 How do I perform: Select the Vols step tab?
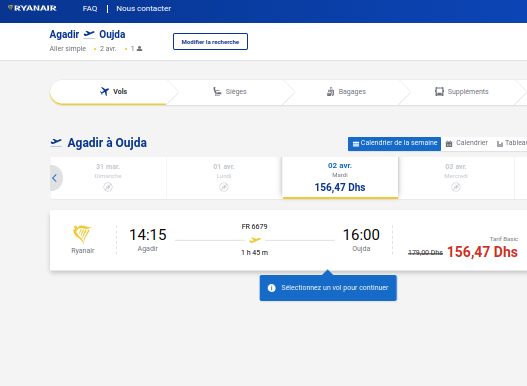pyautogui.click(x=114, y=92)
